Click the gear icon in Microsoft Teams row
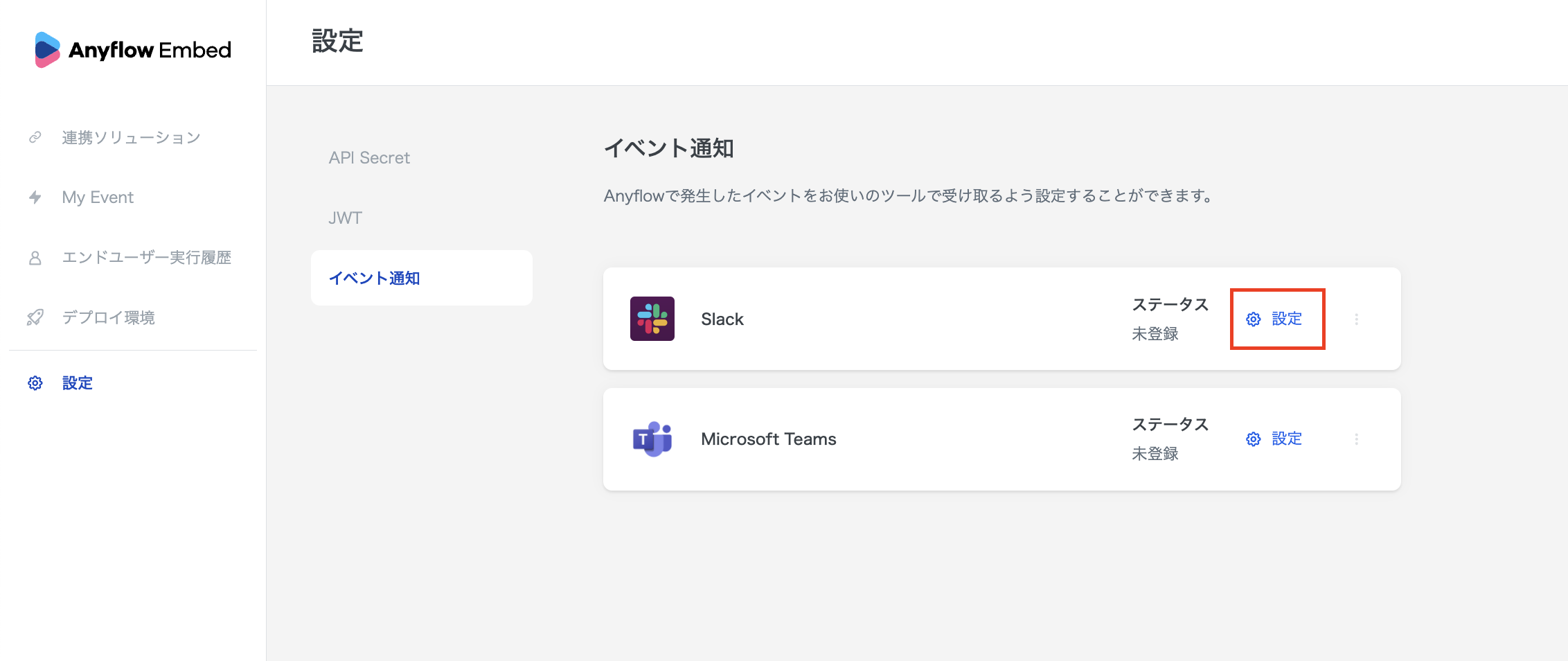Image resolution: width=1568 pixels, height=661 pixels. point(1253,439)
